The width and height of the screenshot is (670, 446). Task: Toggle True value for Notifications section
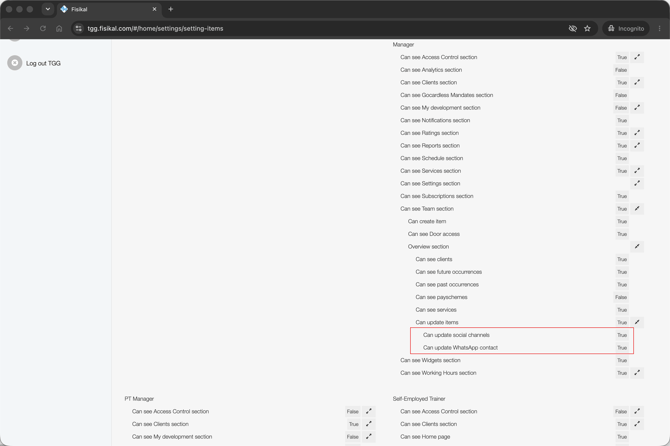(x=622, y=120)
